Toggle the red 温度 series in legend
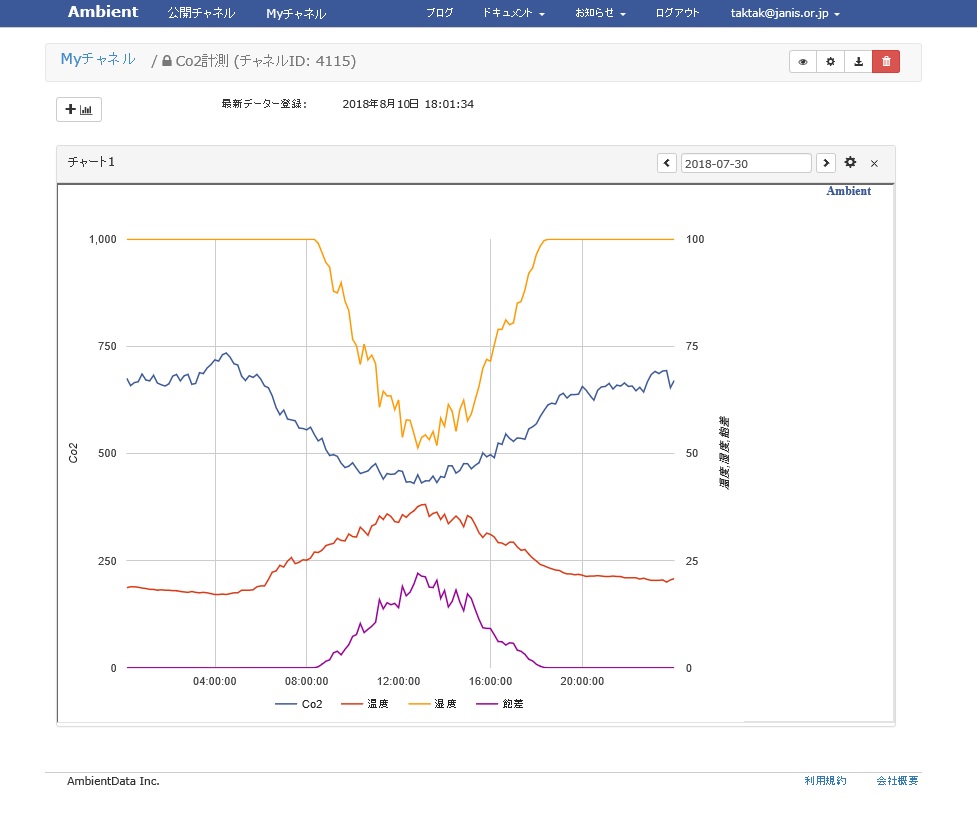Image resolution: width=977 pixels, height=815 pixels. tap(365, 704)
